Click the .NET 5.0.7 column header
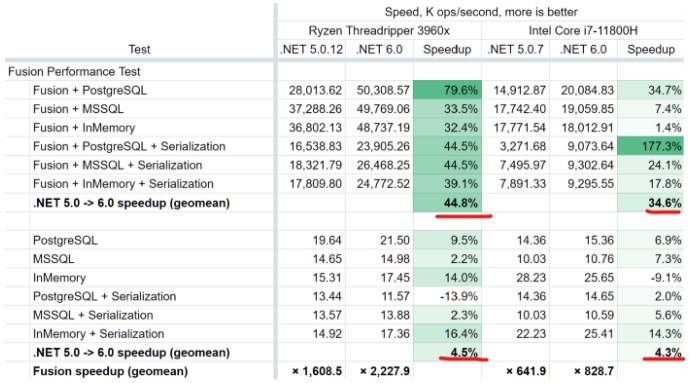The width and height of the screenshot is (692, 383). point(515,49)
